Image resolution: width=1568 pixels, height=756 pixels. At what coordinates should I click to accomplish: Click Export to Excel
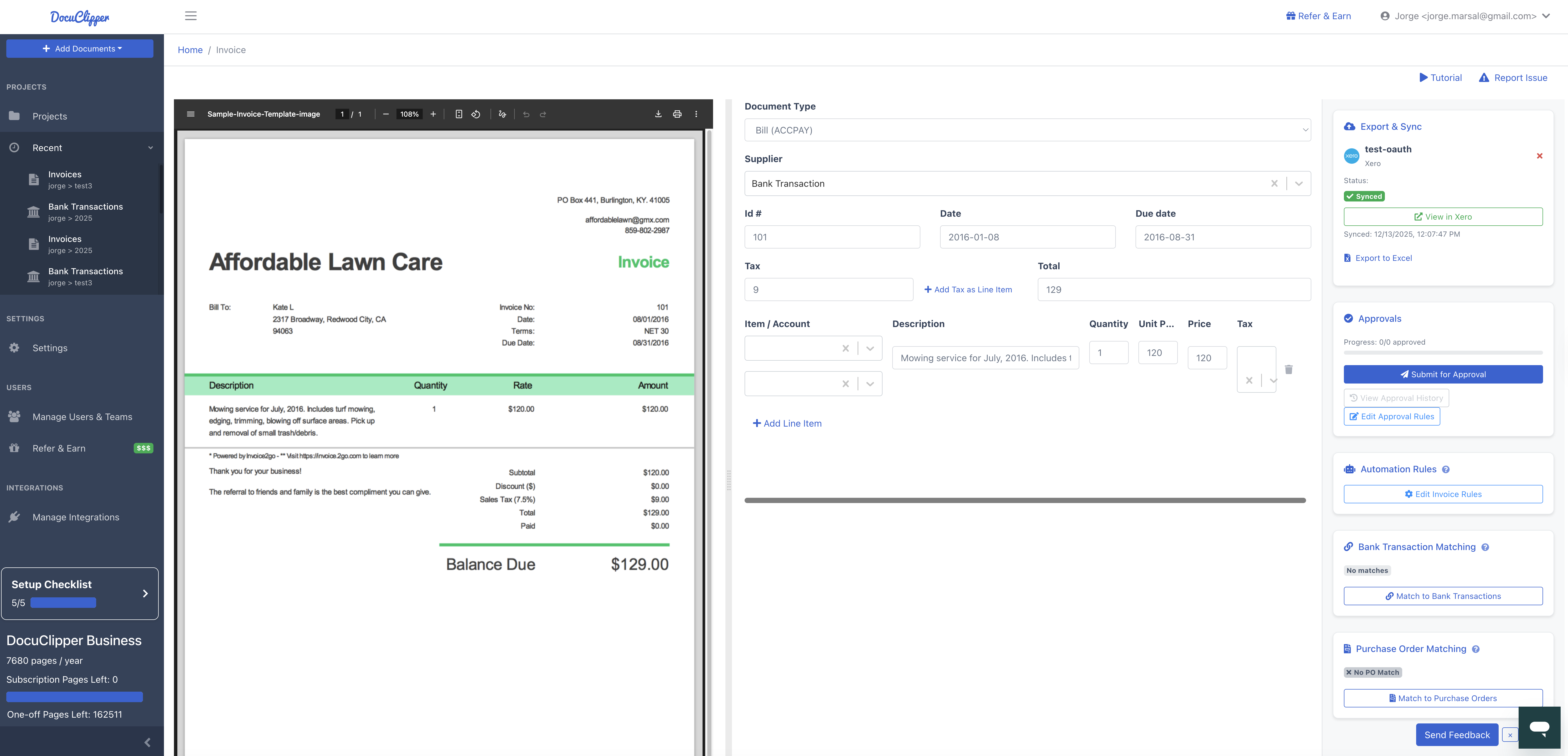tap(1378, 258)
